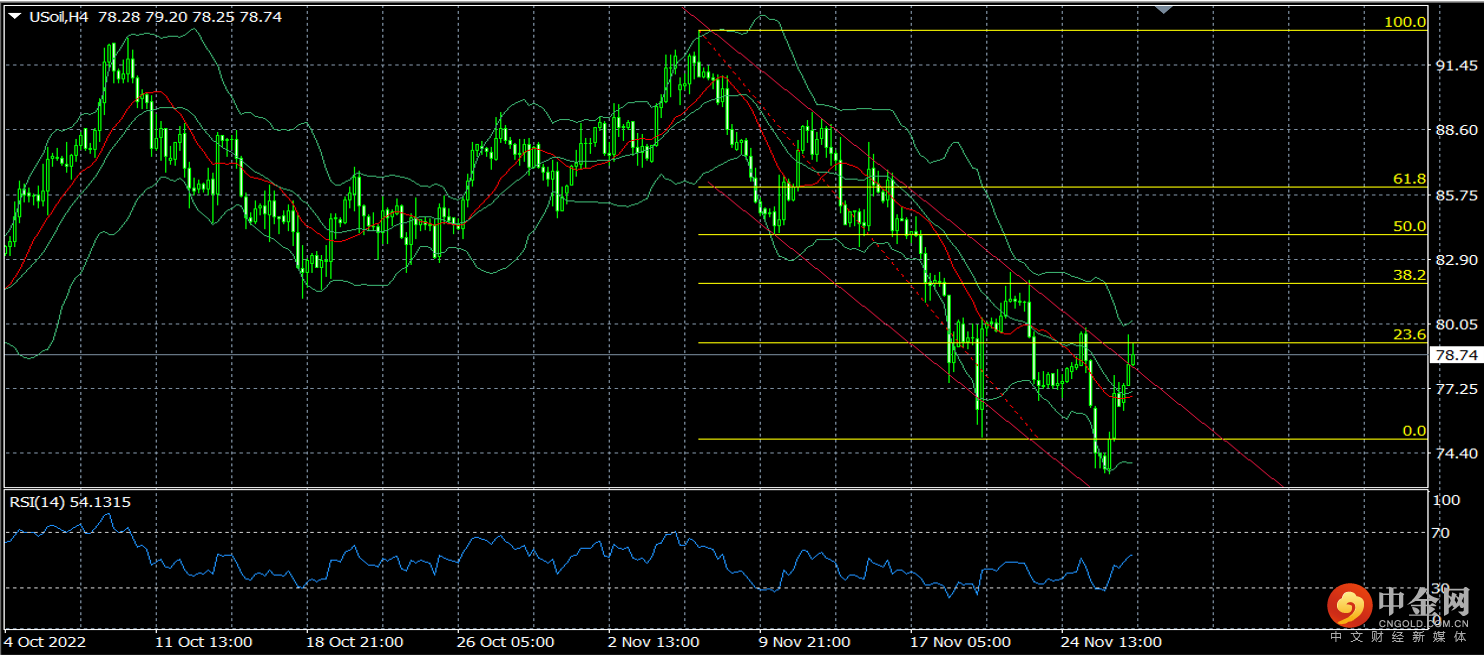Click the 24 Nov 13:00 time label
Image resolution: width=1484 pixels, height=655 pixels.
tap(1112, 641)
